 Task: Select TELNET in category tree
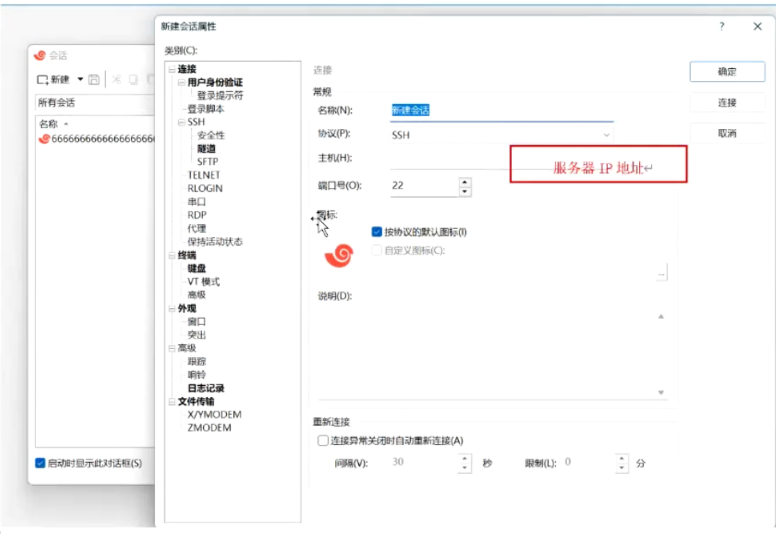pyautogui.click(x=203, y=175)
